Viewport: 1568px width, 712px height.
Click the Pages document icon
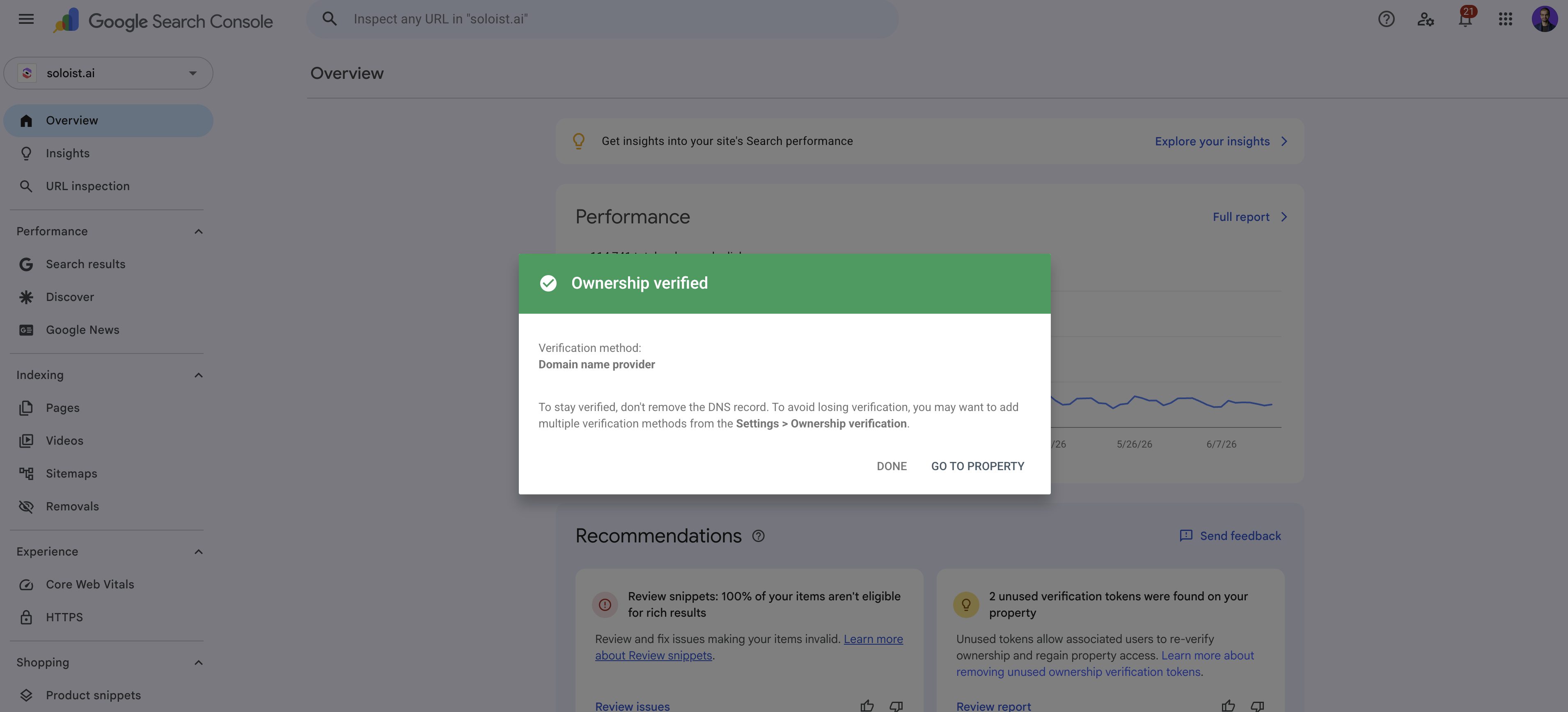pos(25,408)
